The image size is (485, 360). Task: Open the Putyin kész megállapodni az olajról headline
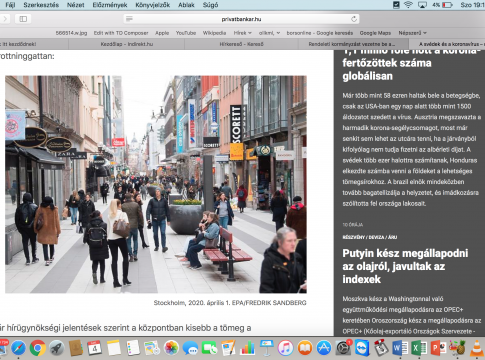point(405,266)
